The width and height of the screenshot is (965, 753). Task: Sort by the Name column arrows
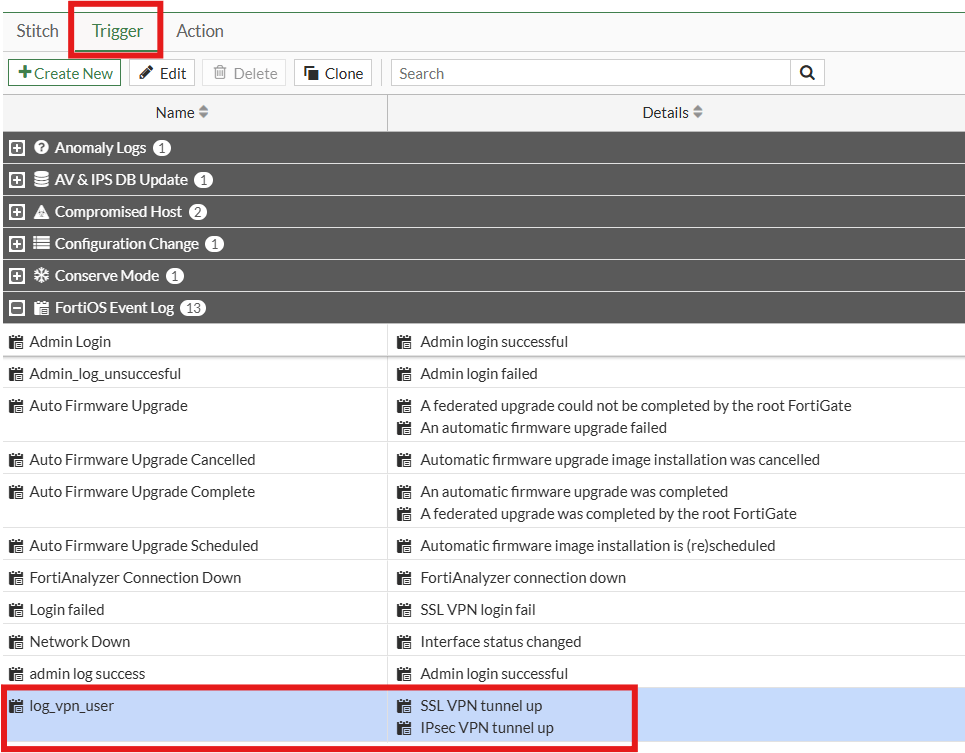pyautogui.click(x=204, y=112)
